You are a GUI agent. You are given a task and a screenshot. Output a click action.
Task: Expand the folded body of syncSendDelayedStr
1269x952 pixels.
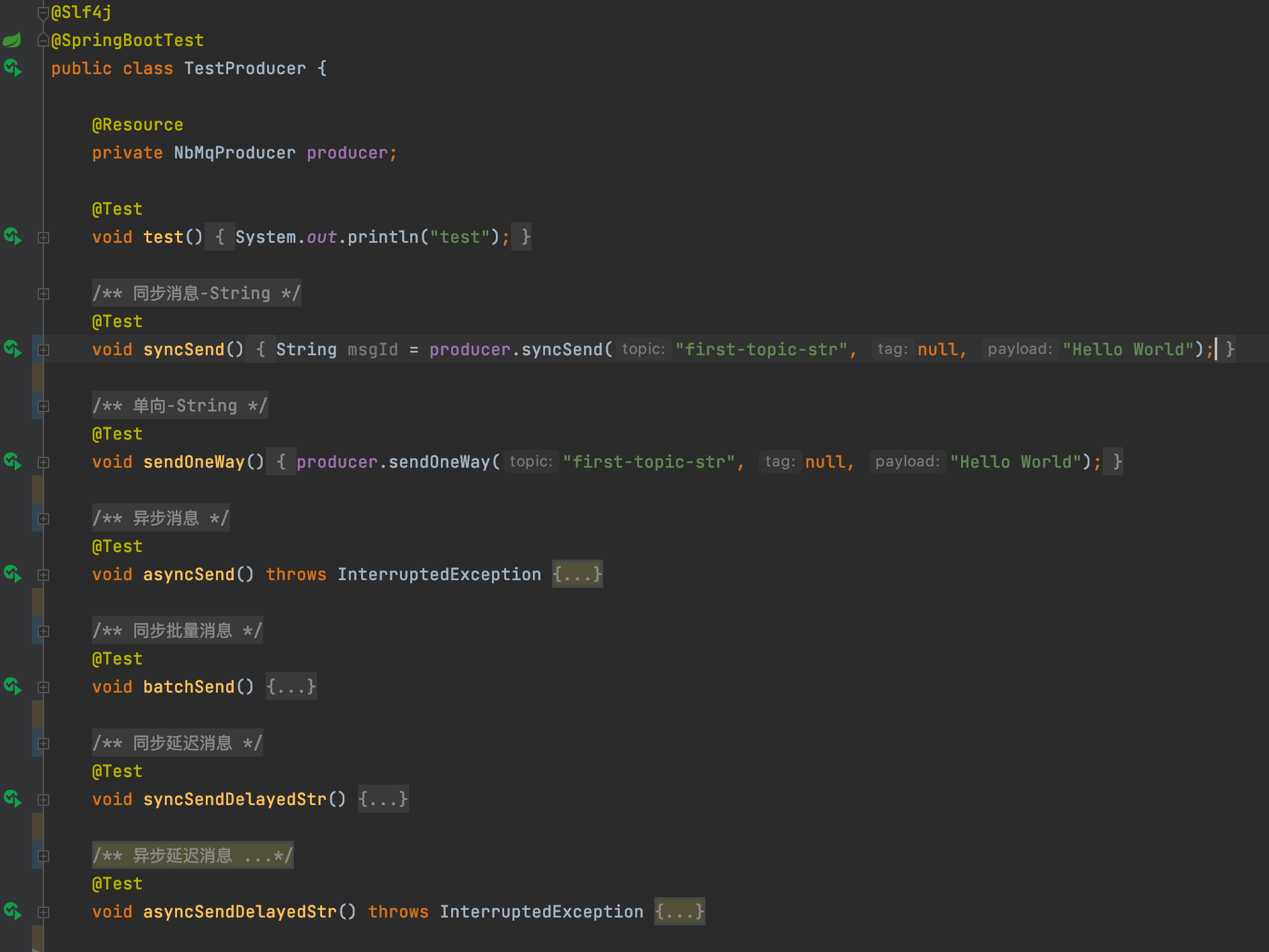coord(383,799)
